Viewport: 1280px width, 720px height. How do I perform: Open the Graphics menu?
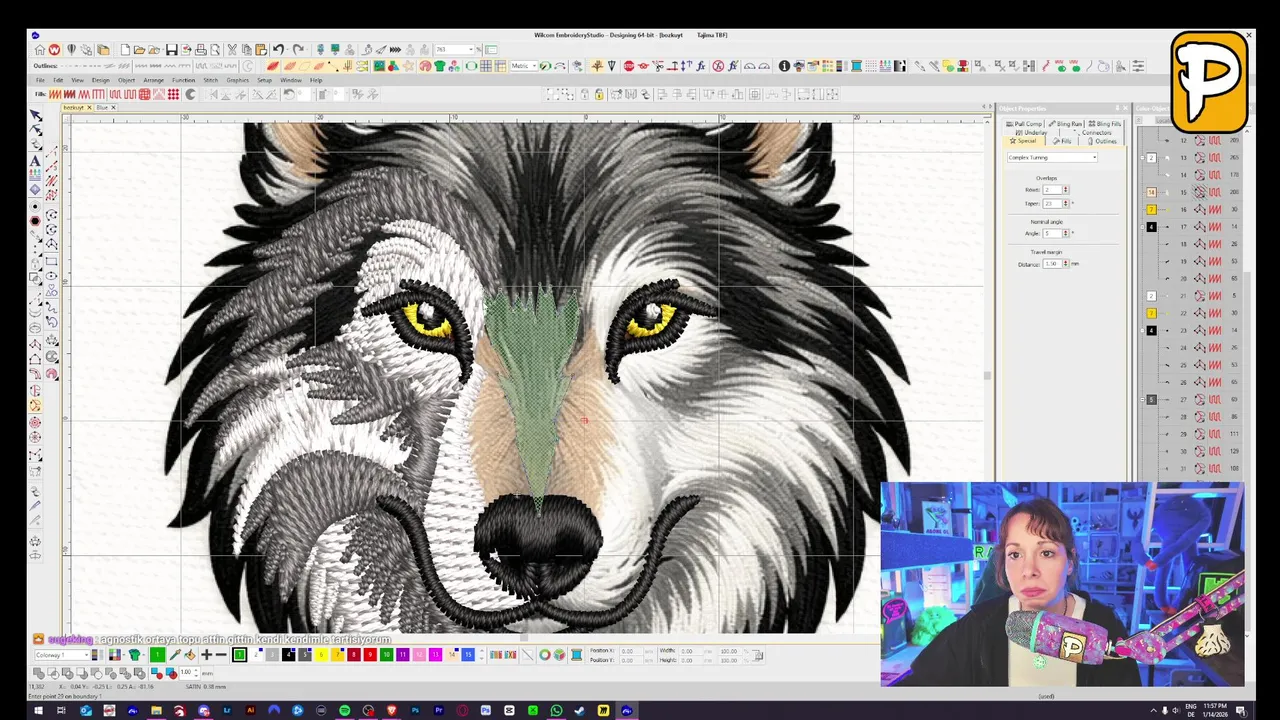click(x=238, y=80)
